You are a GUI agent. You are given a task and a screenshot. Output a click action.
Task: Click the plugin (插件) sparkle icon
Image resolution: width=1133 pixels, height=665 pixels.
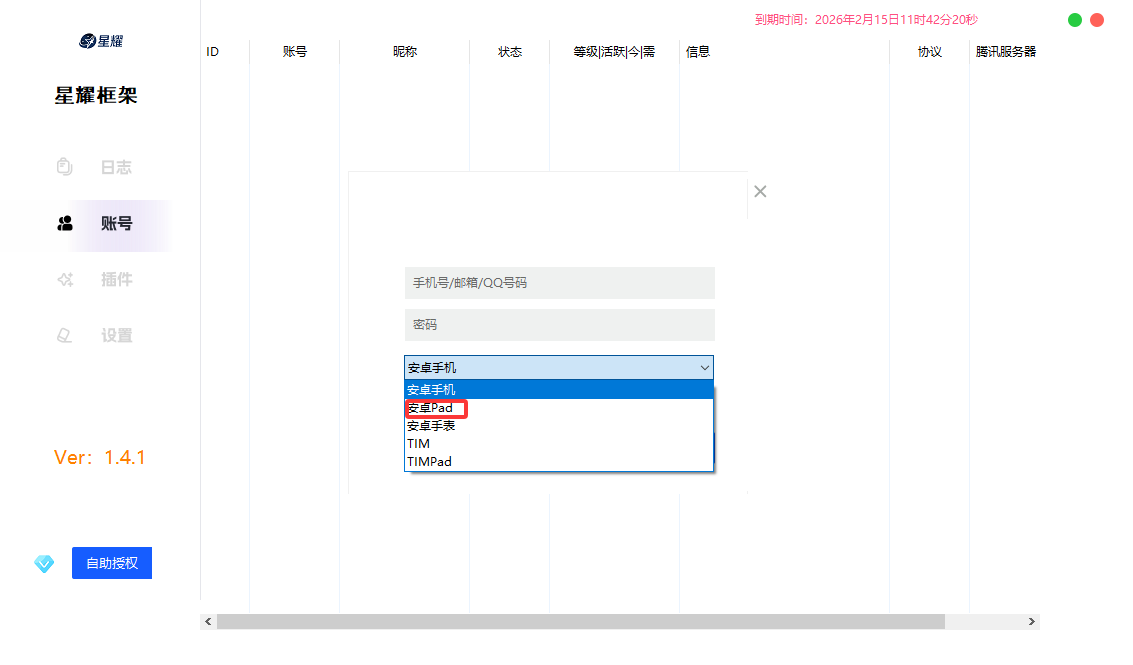pyautogui.click(x=65, y=280)
